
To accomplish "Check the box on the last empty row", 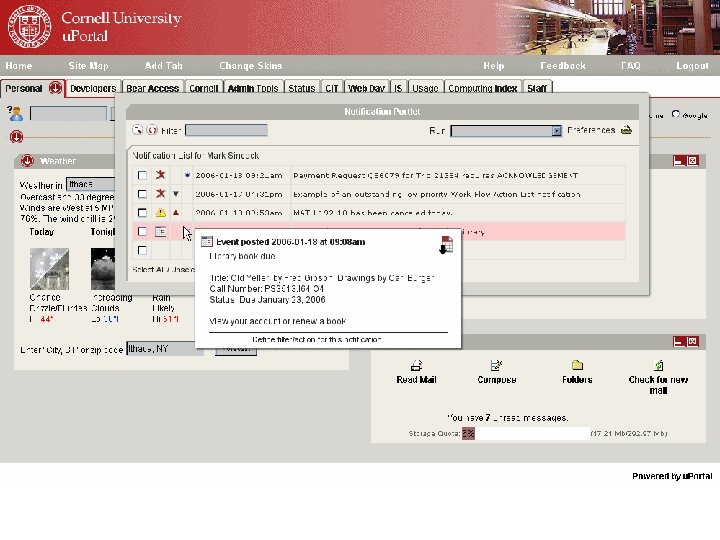I will (142, 250).
